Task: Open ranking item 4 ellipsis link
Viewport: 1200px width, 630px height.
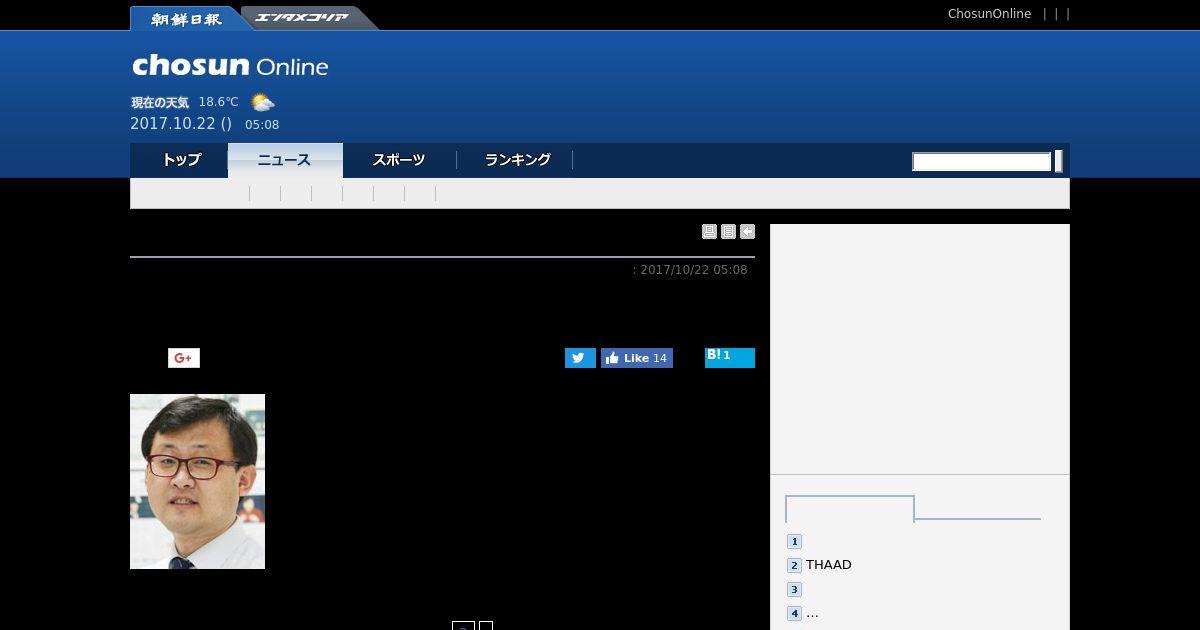Action: (x=812, y=614)
